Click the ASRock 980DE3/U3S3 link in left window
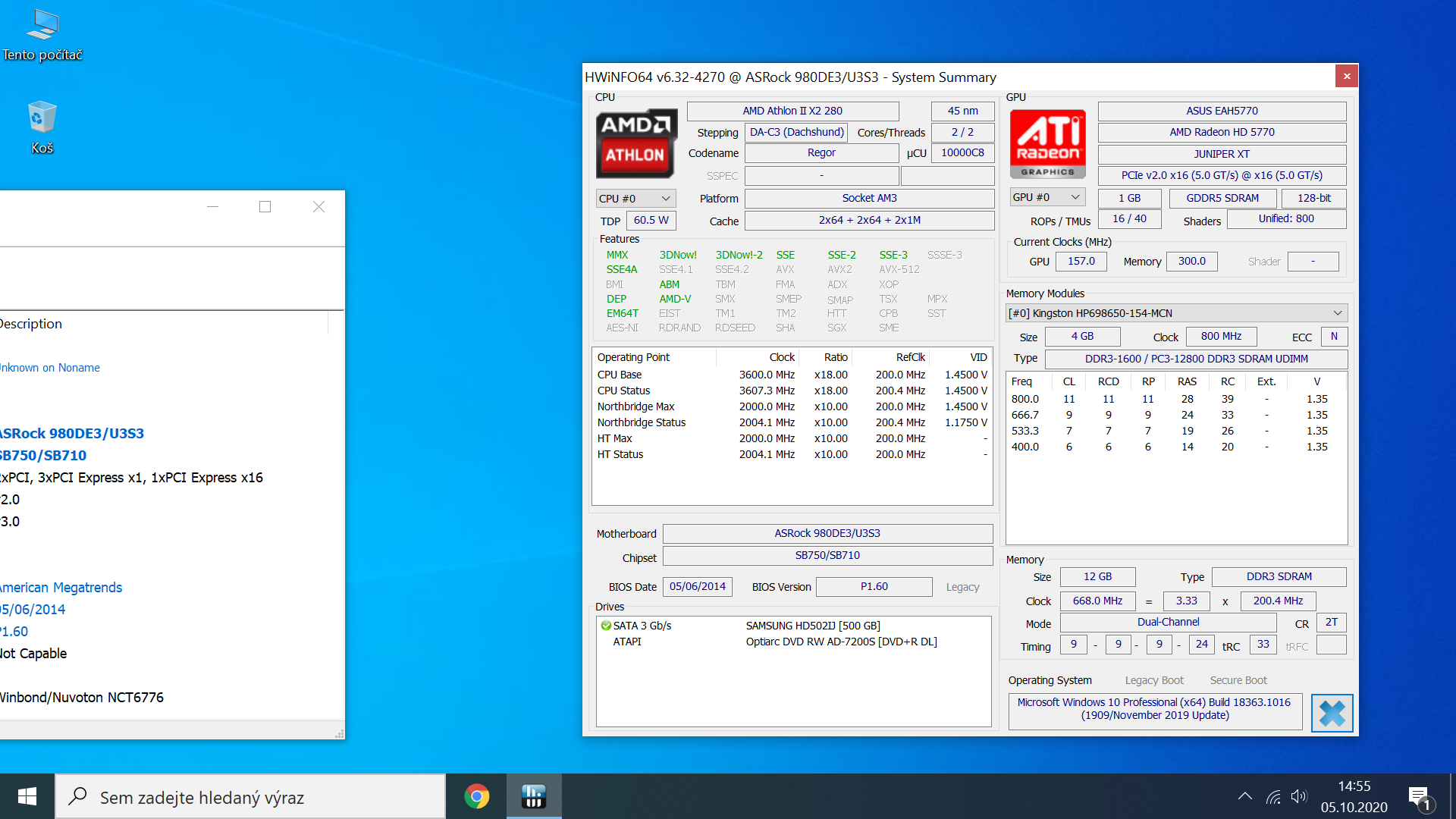This screenshot has width=1456, height=819. [72, 434]
